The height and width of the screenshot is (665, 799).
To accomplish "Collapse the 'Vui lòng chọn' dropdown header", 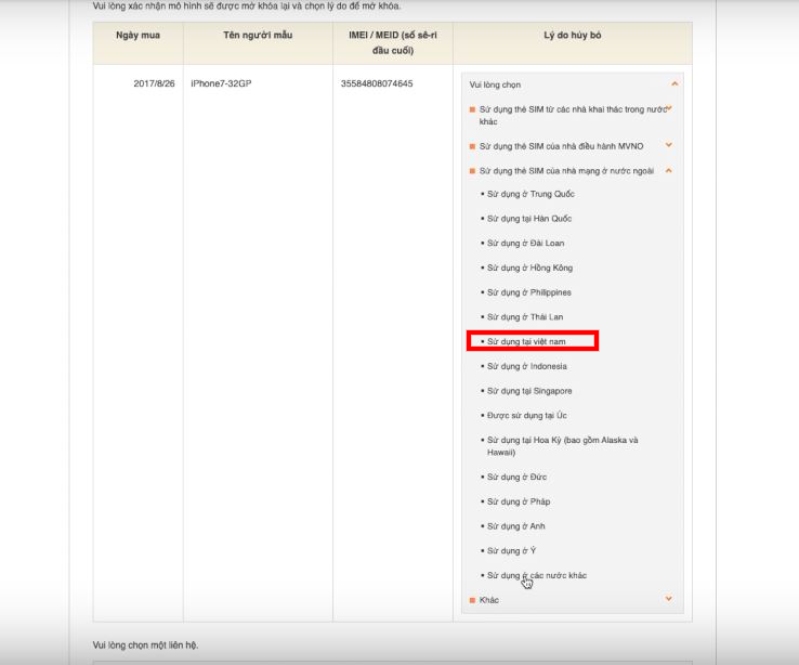I will click(674, 85).
